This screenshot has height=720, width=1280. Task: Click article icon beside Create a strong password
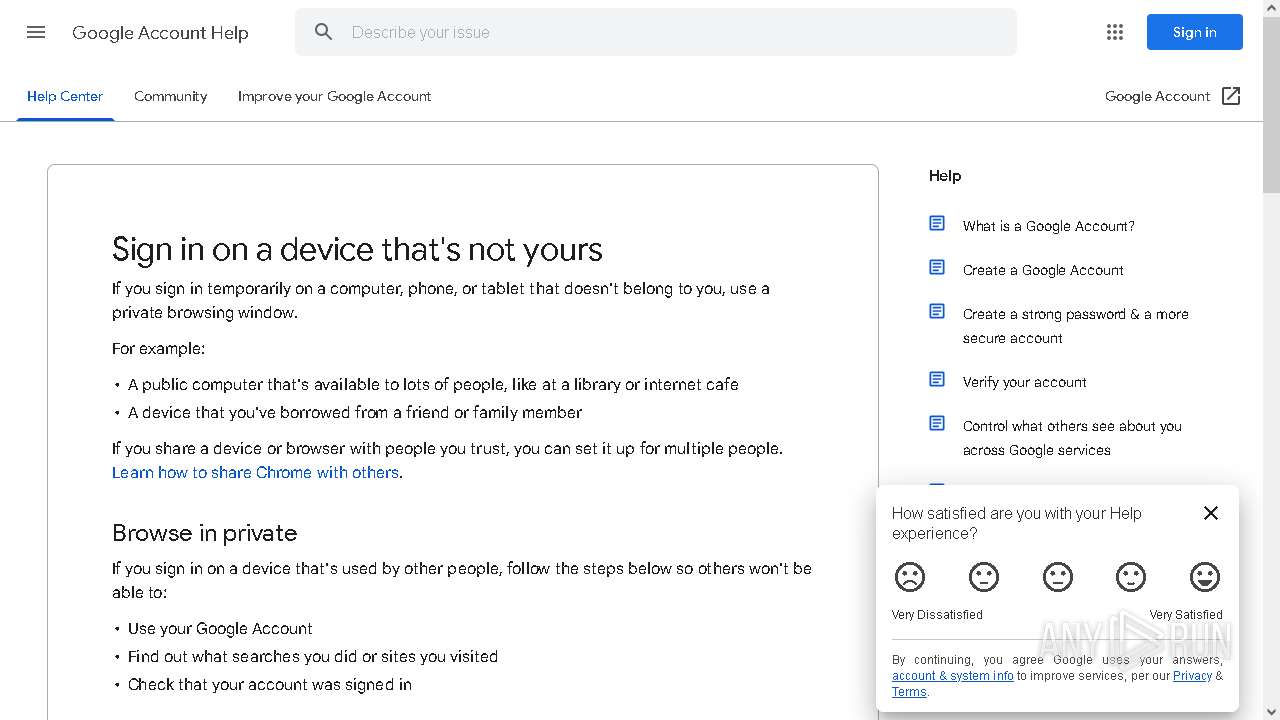[x=937, y=311]
